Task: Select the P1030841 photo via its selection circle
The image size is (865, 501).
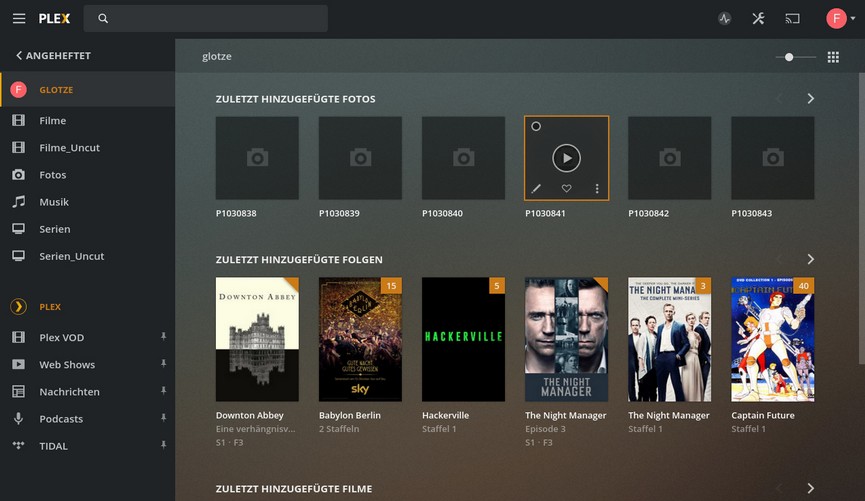Action: (536, 126)
